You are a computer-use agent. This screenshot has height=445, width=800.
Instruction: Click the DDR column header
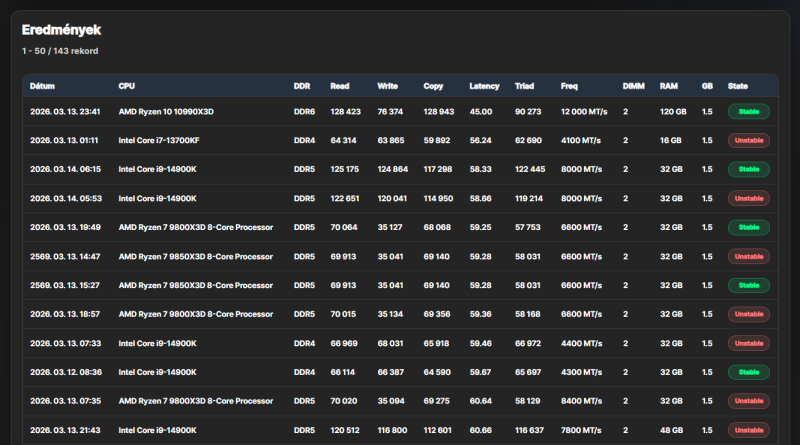point(302,86)
